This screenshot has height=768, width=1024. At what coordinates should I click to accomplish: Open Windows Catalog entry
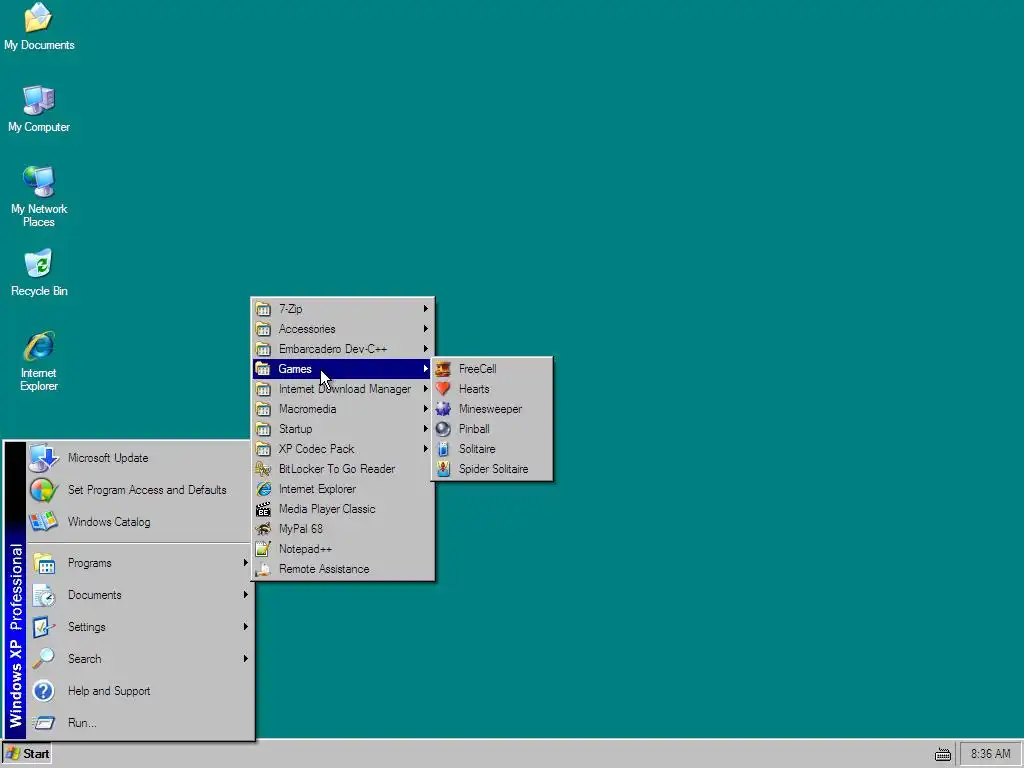139,522
